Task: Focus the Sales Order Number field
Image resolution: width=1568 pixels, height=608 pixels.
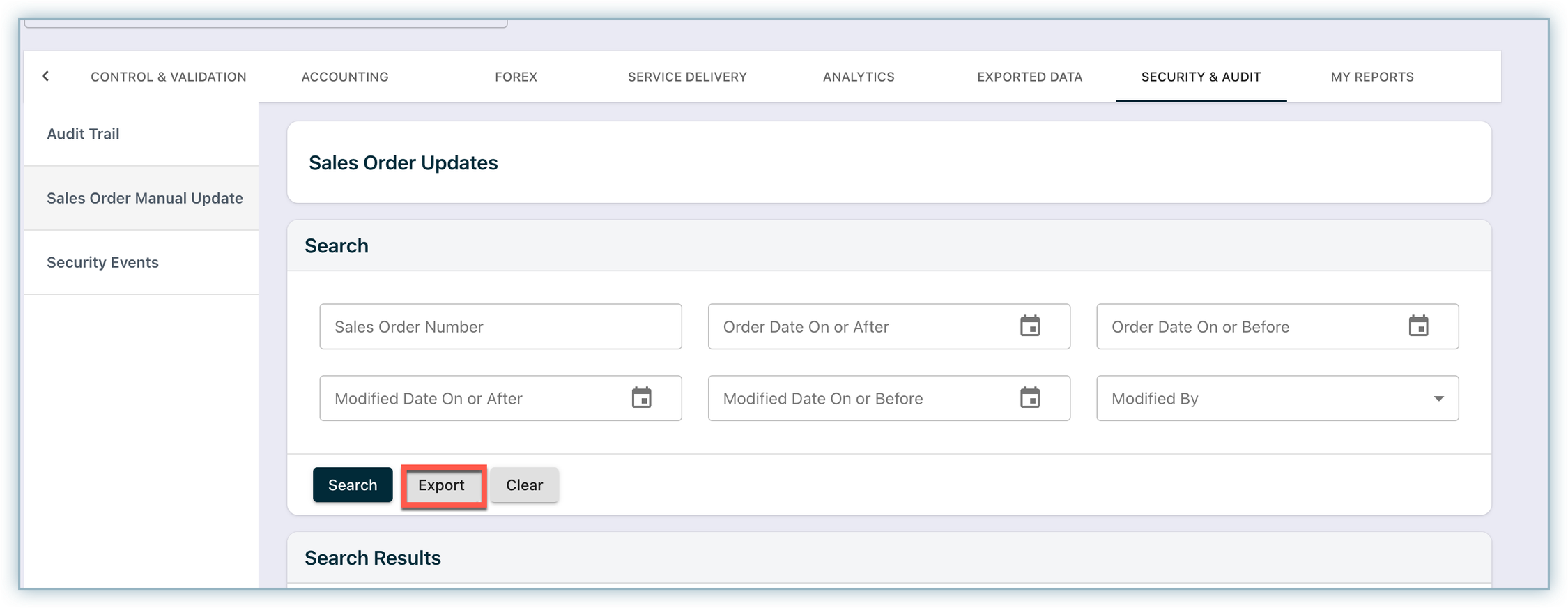Action: pos(500,326)
